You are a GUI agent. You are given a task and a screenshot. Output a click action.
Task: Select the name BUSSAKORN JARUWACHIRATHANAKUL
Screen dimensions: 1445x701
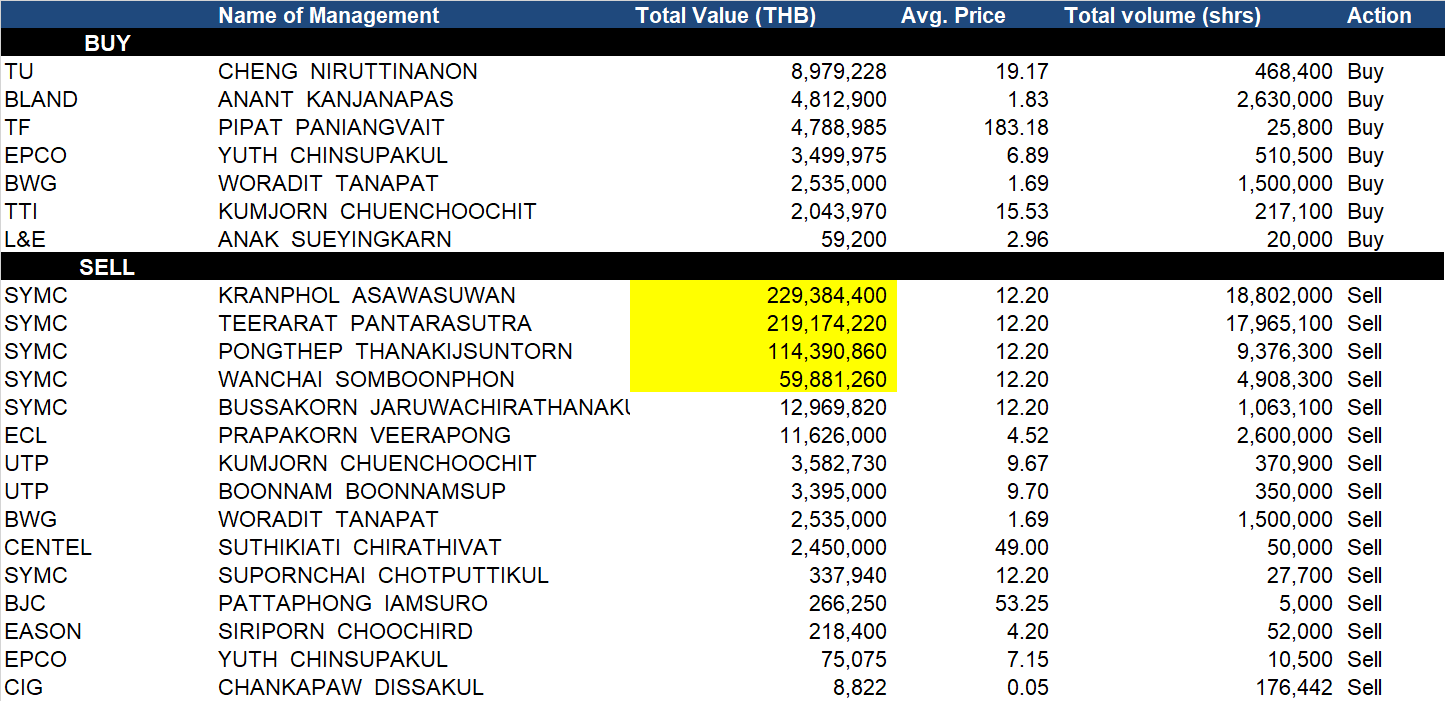point(425,407)
